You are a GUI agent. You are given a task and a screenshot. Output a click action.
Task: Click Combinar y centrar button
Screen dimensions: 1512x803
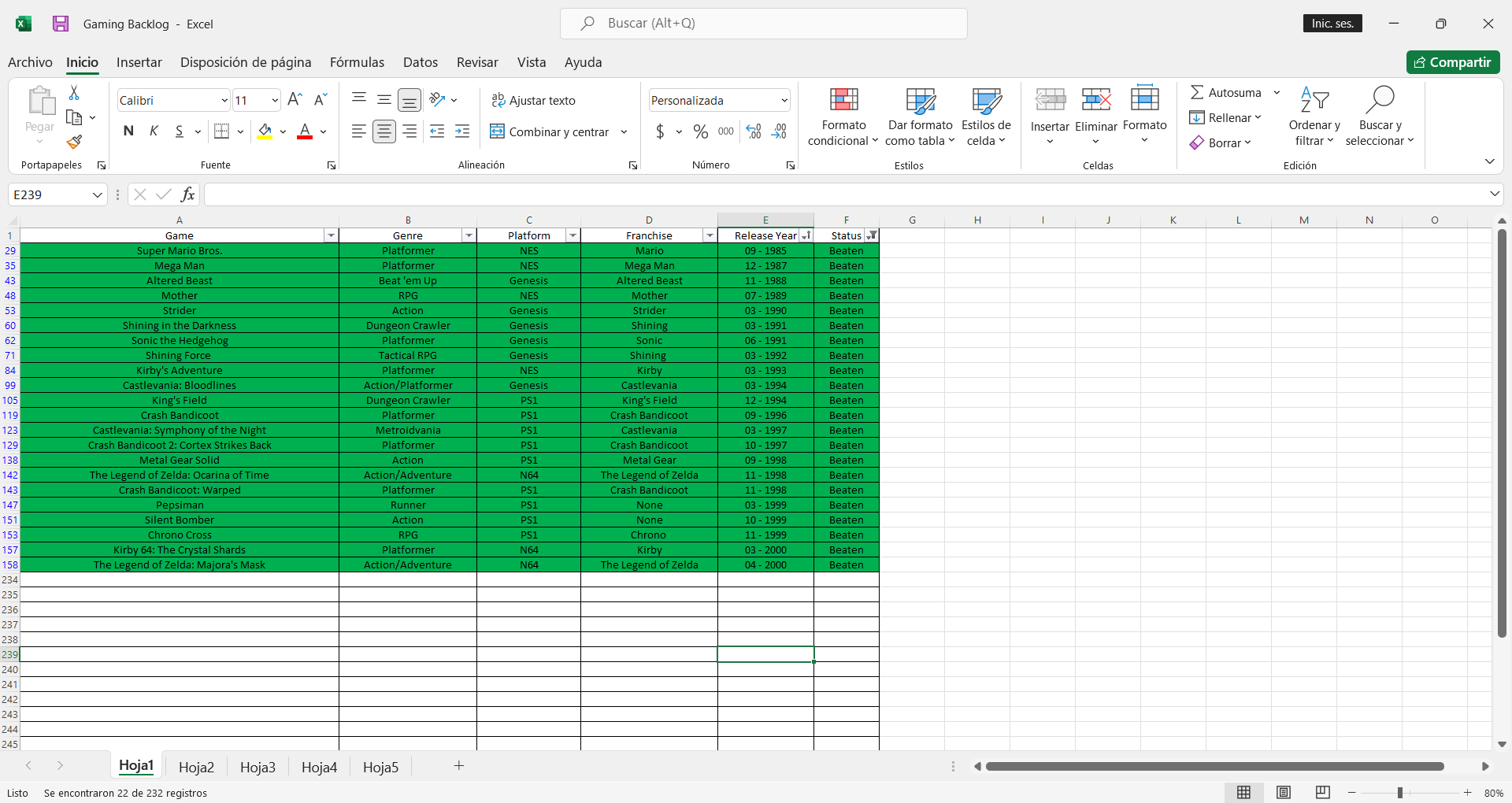(x=550, y=131)
